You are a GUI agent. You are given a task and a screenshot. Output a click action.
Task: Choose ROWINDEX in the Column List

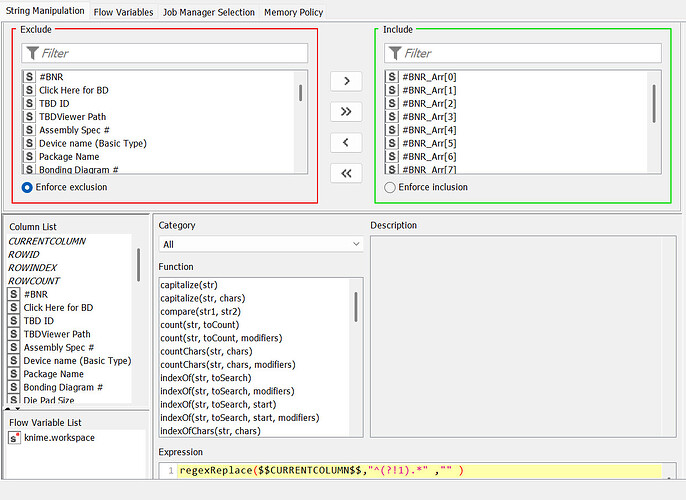[33, 268]
